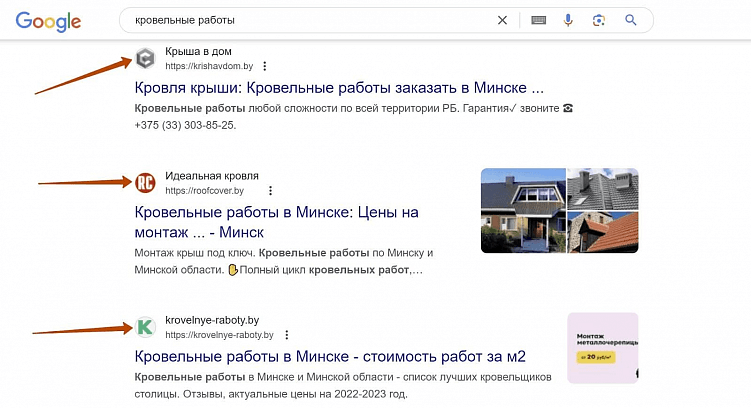751x408 pixels.
Task: Open the large house photo thumbnail
Action: (x=523, y=210)
